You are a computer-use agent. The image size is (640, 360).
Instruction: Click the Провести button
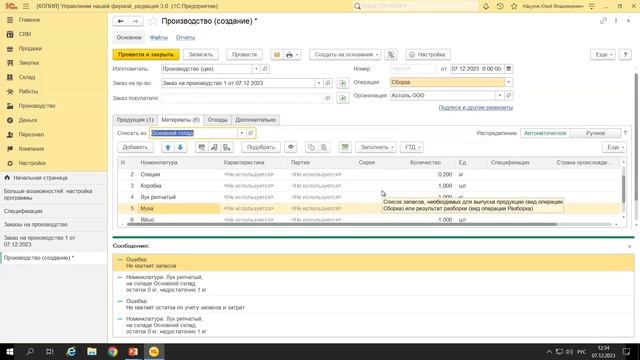pos(244,55)
